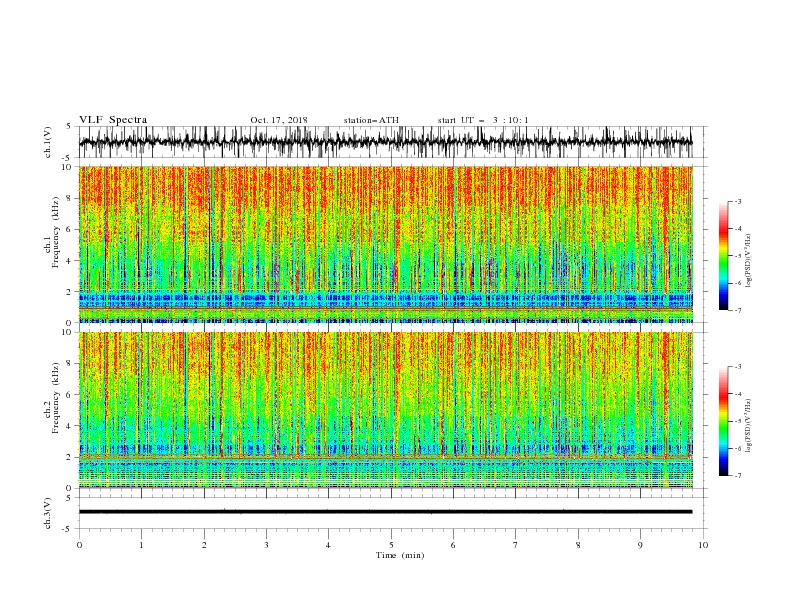
Task: Click the ch.1(V) waveform axis label
Action: pos(48,142)
